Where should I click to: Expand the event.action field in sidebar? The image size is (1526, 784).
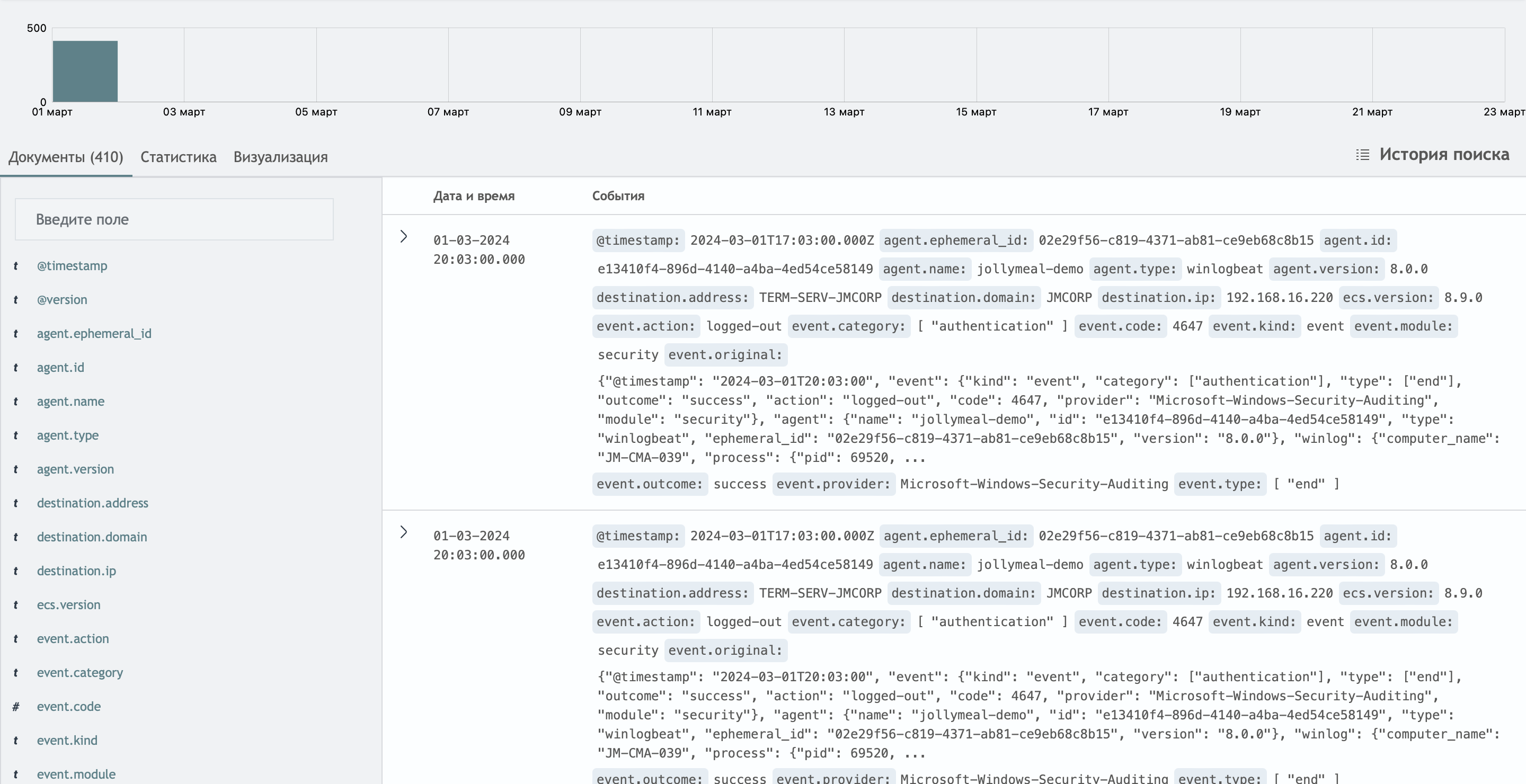click(x=73, y=638)
